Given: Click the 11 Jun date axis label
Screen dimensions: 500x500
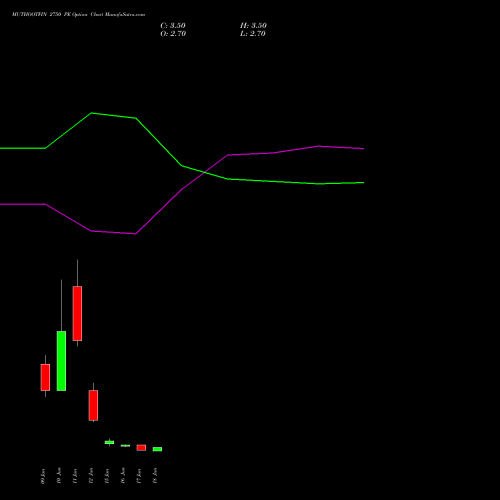Looking at the screenshot, I should (75, 476).
